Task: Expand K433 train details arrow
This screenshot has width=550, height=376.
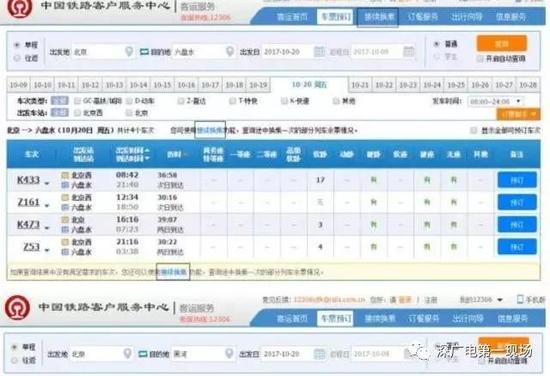Action: pyautogui.click(x=47, y=183)
